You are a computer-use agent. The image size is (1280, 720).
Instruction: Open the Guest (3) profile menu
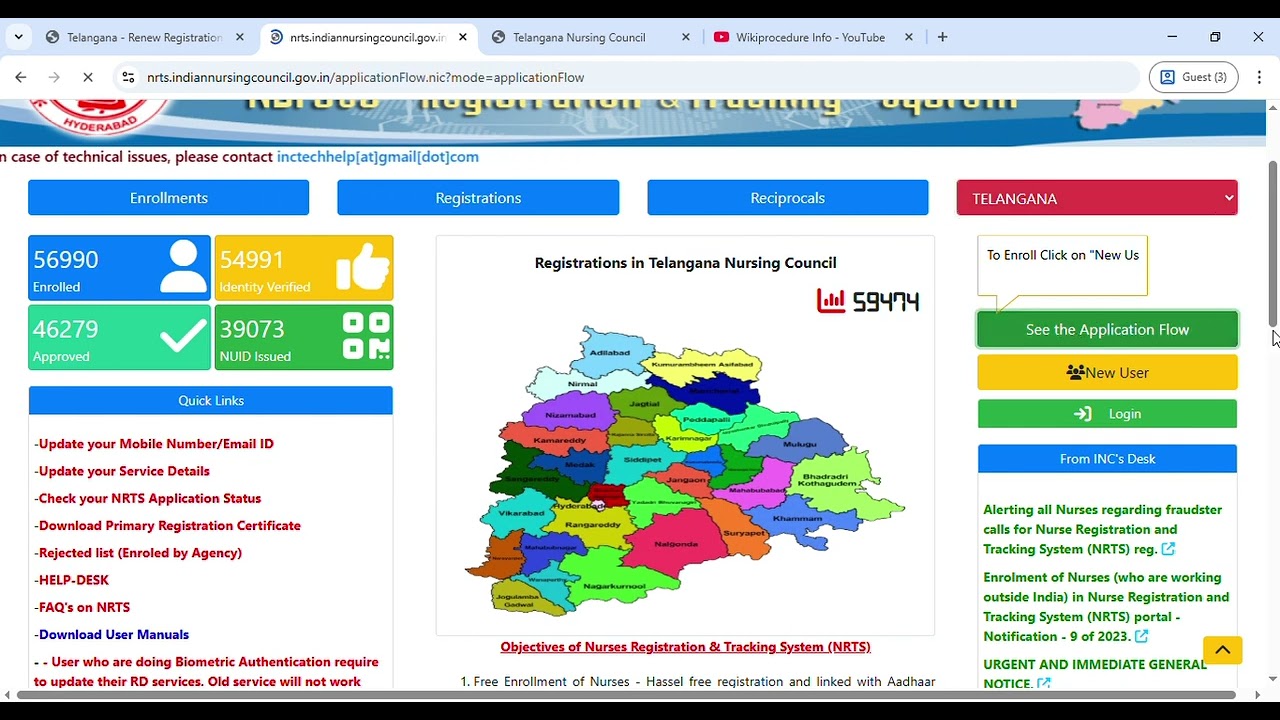pyautogui.click(x=1194, y=77)
